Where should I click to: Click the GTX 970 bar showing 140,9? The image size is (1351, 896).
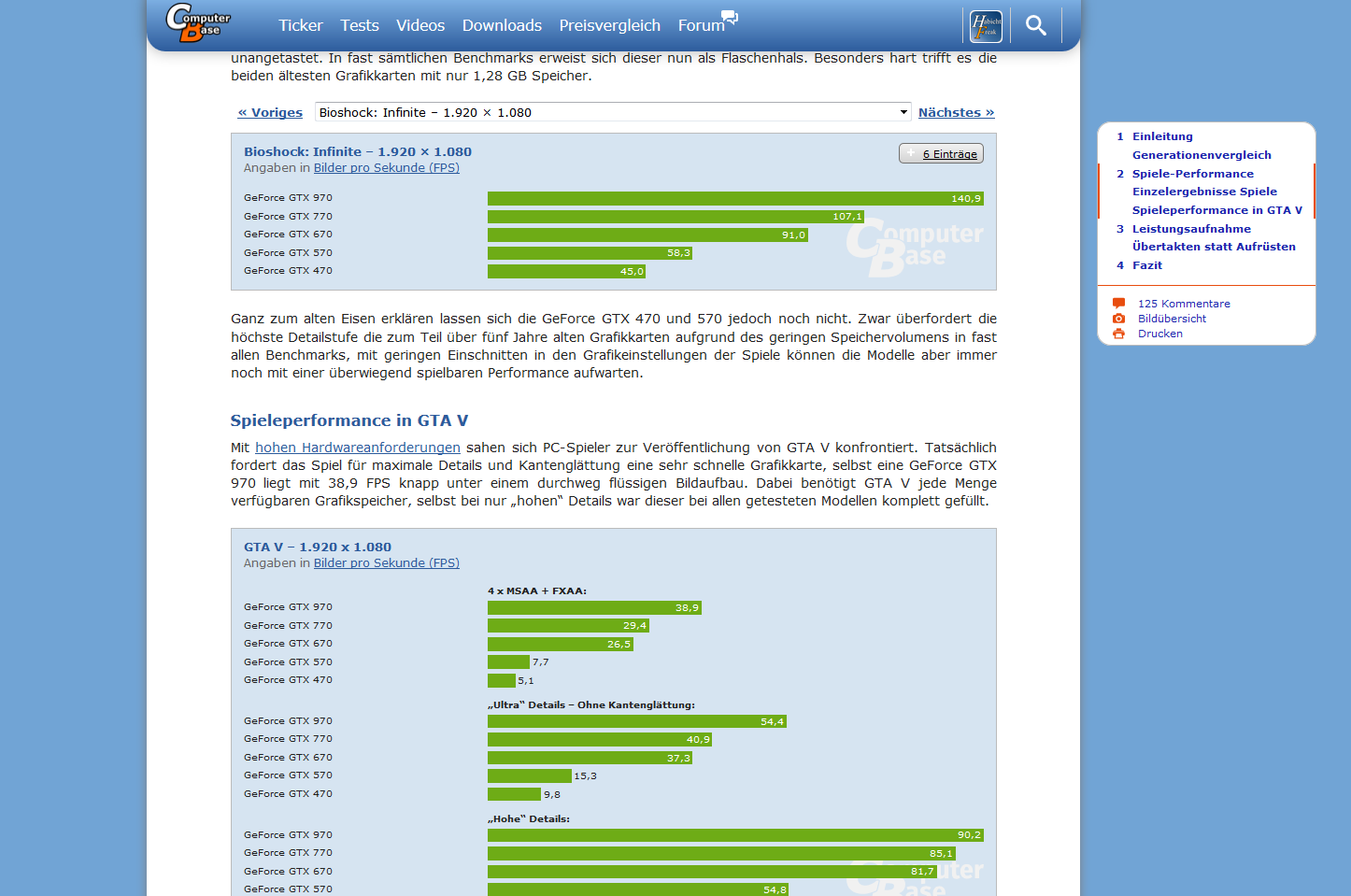coord(735,198)
